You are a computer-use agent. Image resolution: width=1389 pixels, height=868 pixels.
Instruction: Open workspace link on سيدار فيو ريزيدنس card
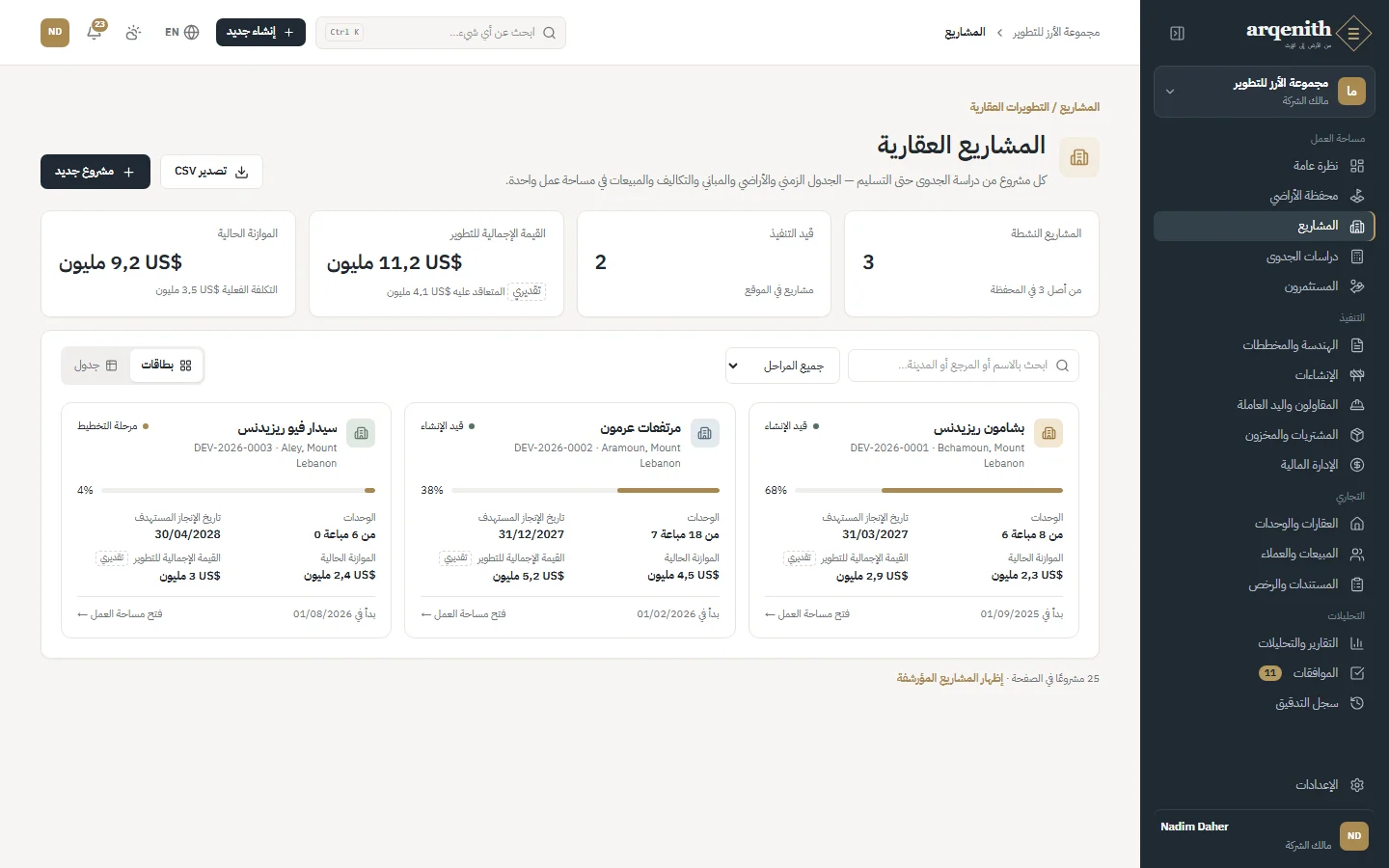click(120, 614)
